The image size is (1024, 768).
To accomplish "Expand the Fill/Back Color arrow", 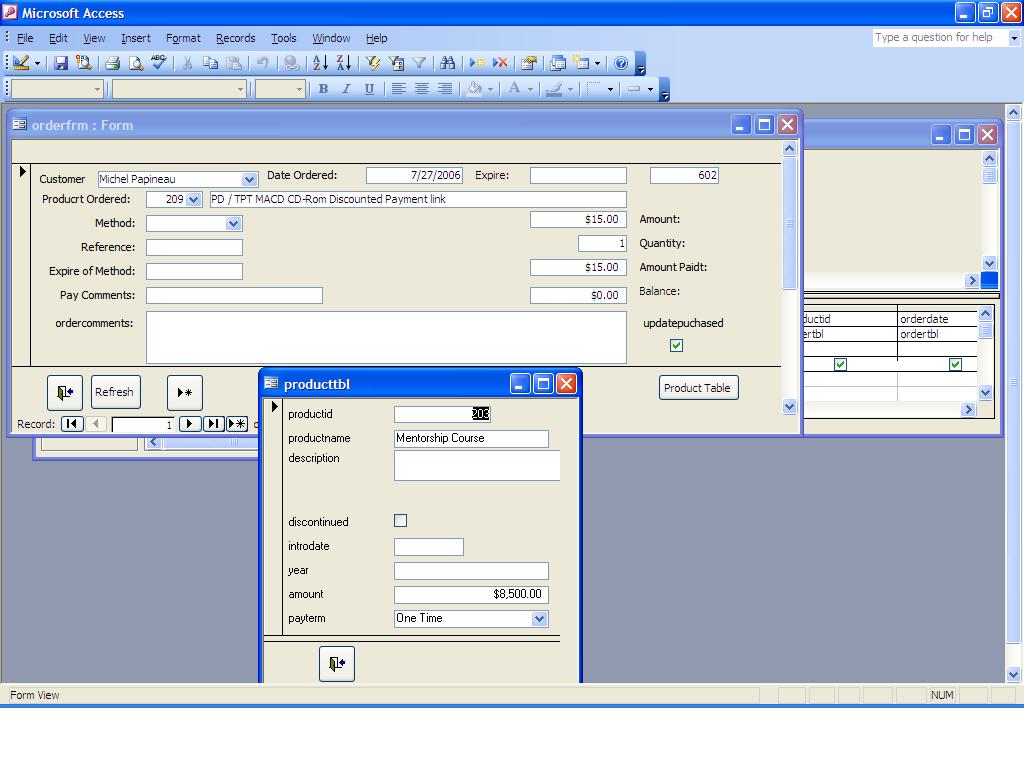I will tap(490, 89).
